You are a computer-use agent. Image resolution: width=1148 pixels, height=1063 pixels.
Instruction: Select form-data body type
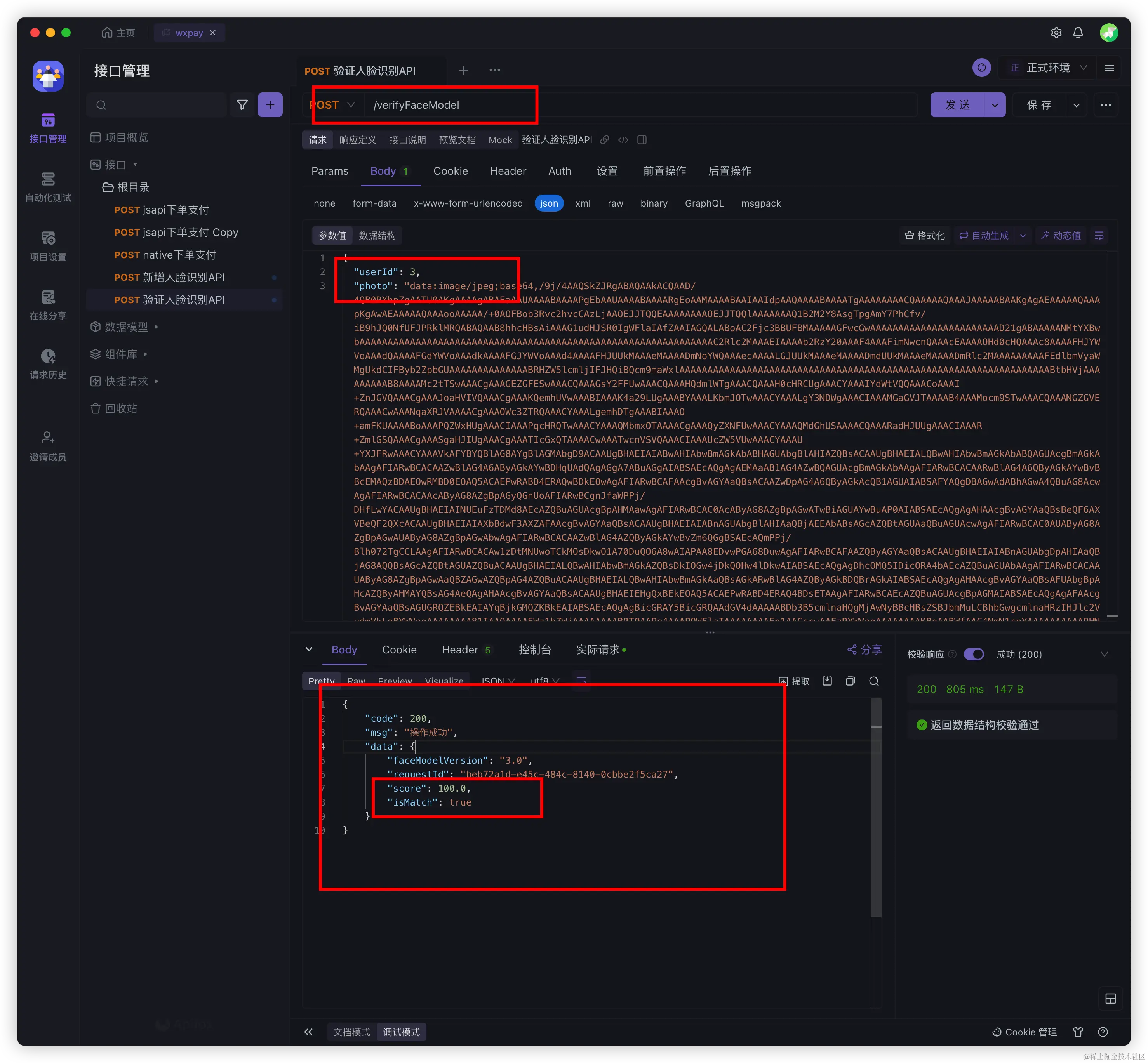pos(374,203)
